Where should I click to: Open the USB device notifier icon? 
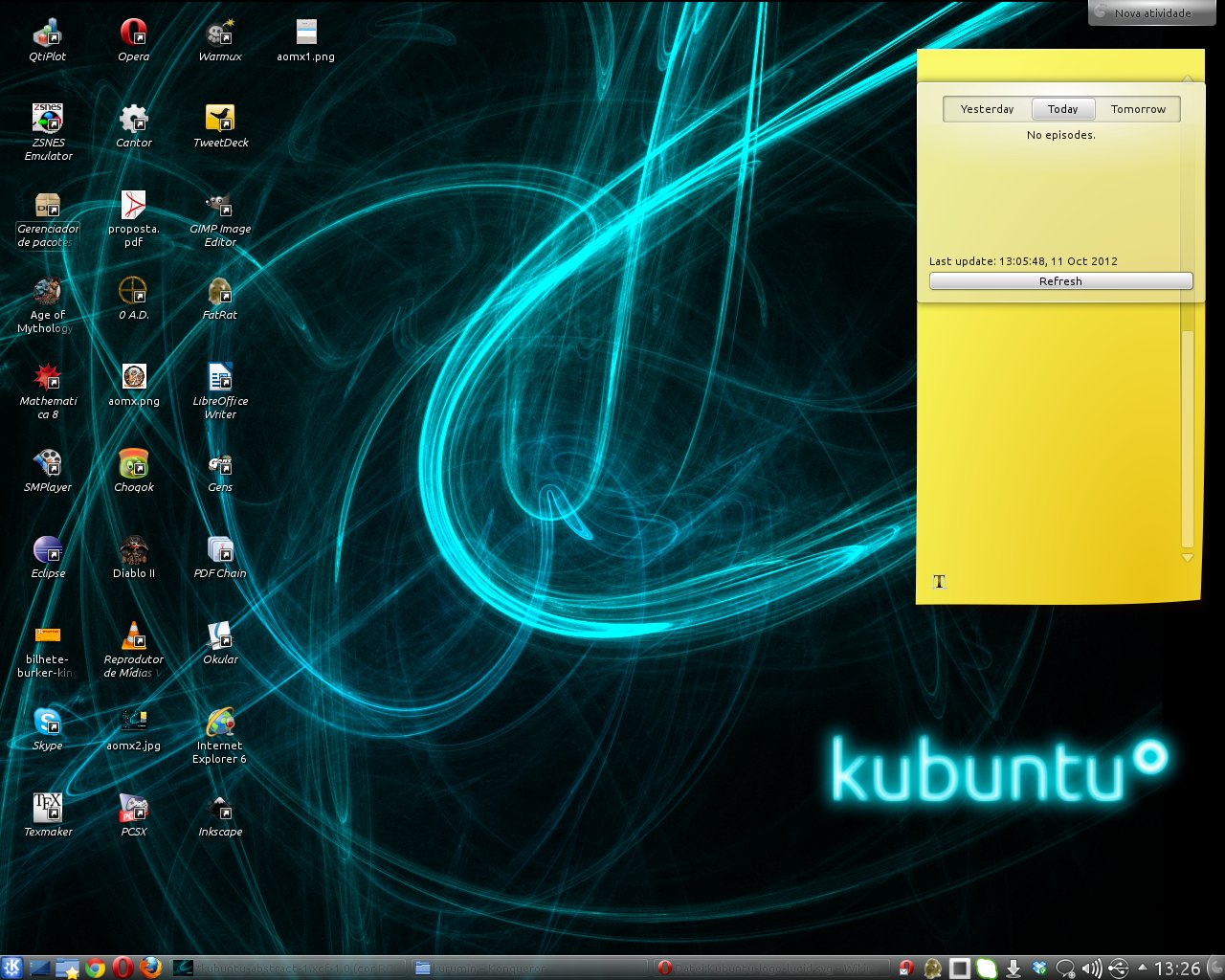[1117, 969]
